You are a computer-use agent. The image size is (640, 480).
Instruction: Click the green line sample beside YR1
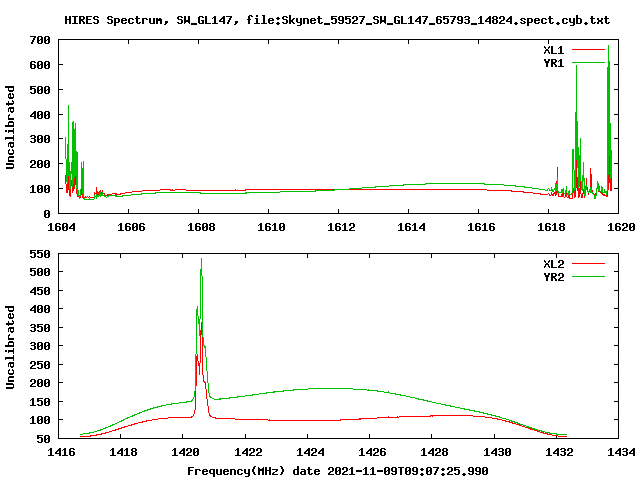(x=588, y=63)
